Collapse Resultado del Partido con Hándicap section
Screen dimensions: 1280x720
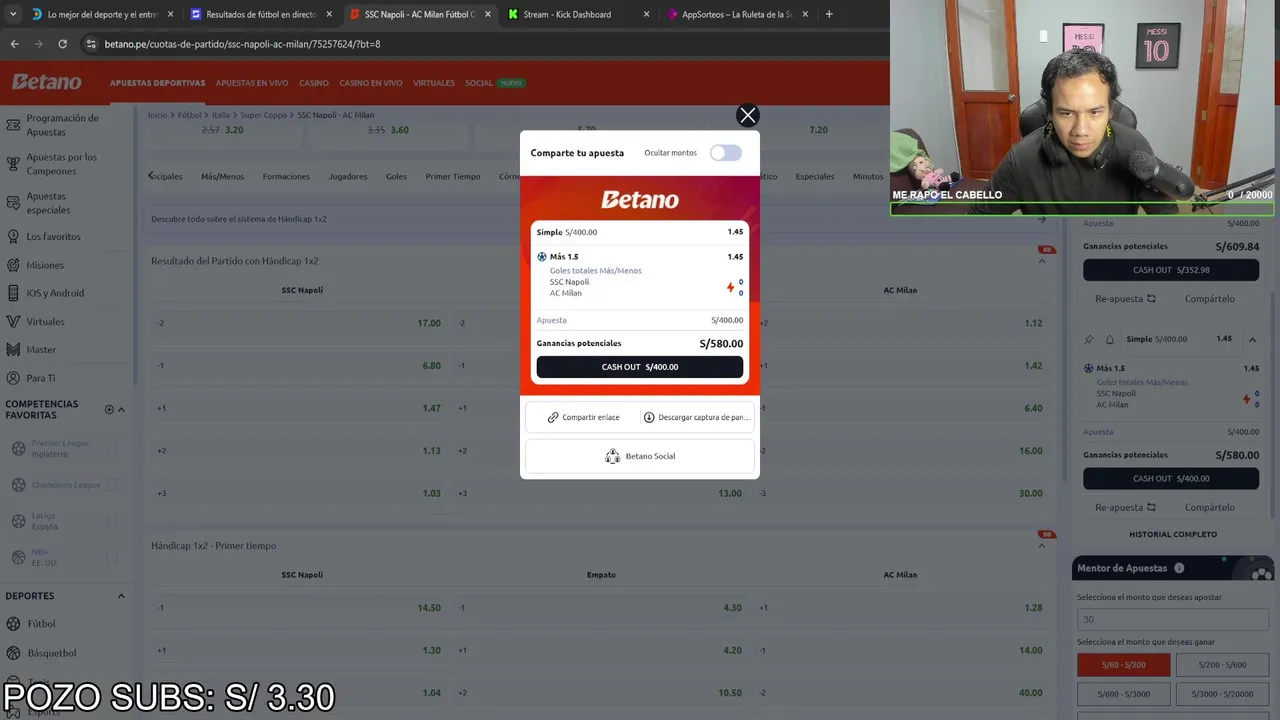point(1041,261)
